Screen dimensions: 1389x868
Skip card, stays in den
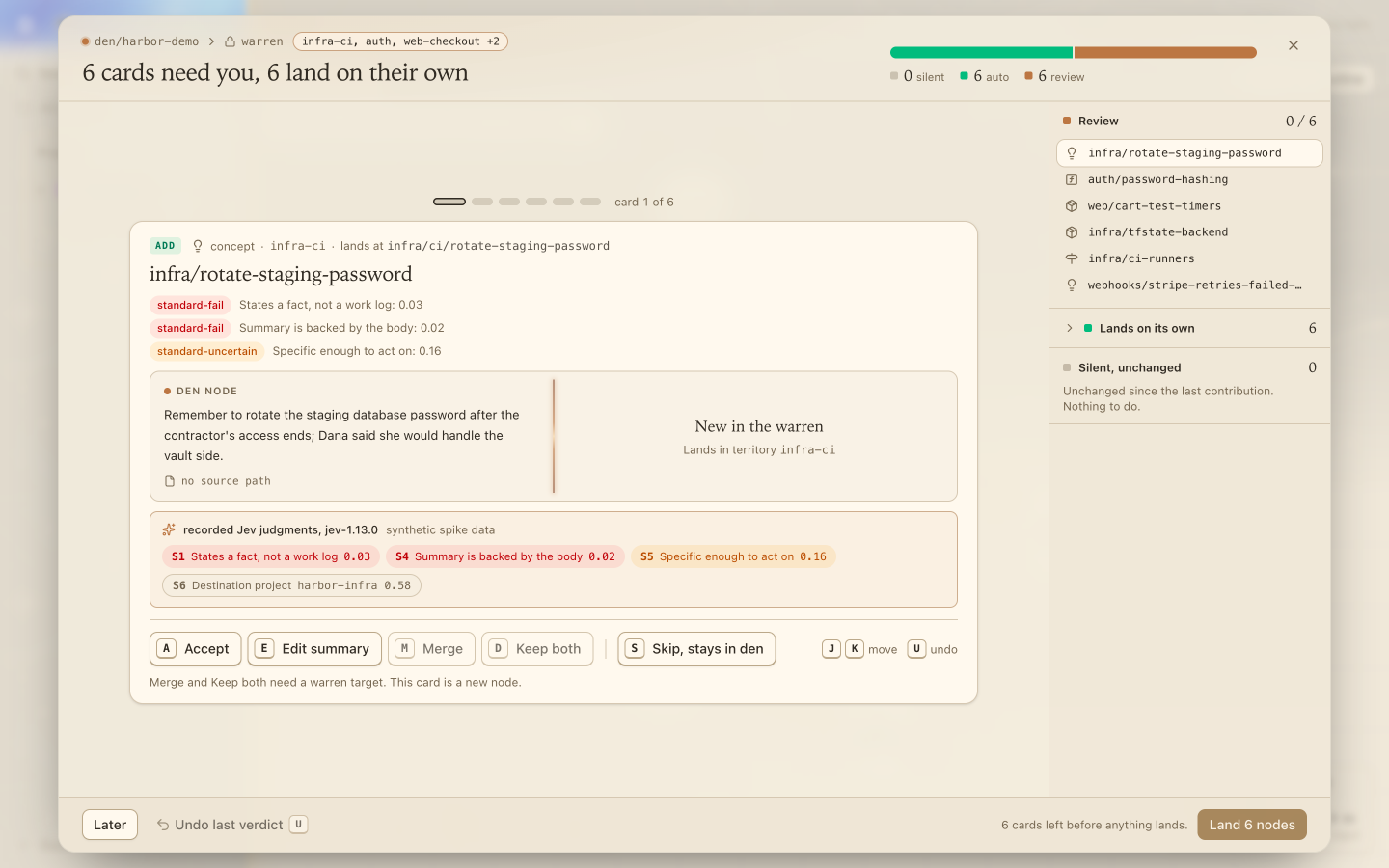click(696, 649)
